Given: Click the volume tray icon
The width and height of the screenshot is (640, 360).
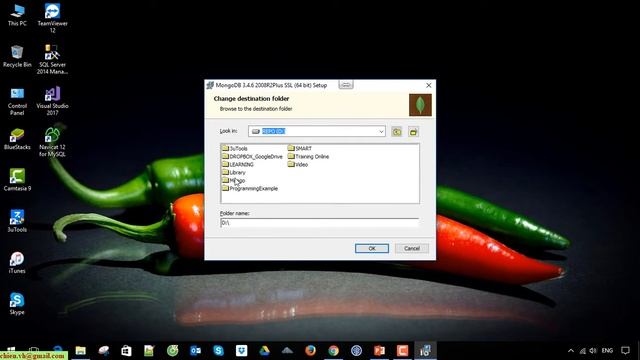Looking at the screenshot, I should [x=593, y=351].
